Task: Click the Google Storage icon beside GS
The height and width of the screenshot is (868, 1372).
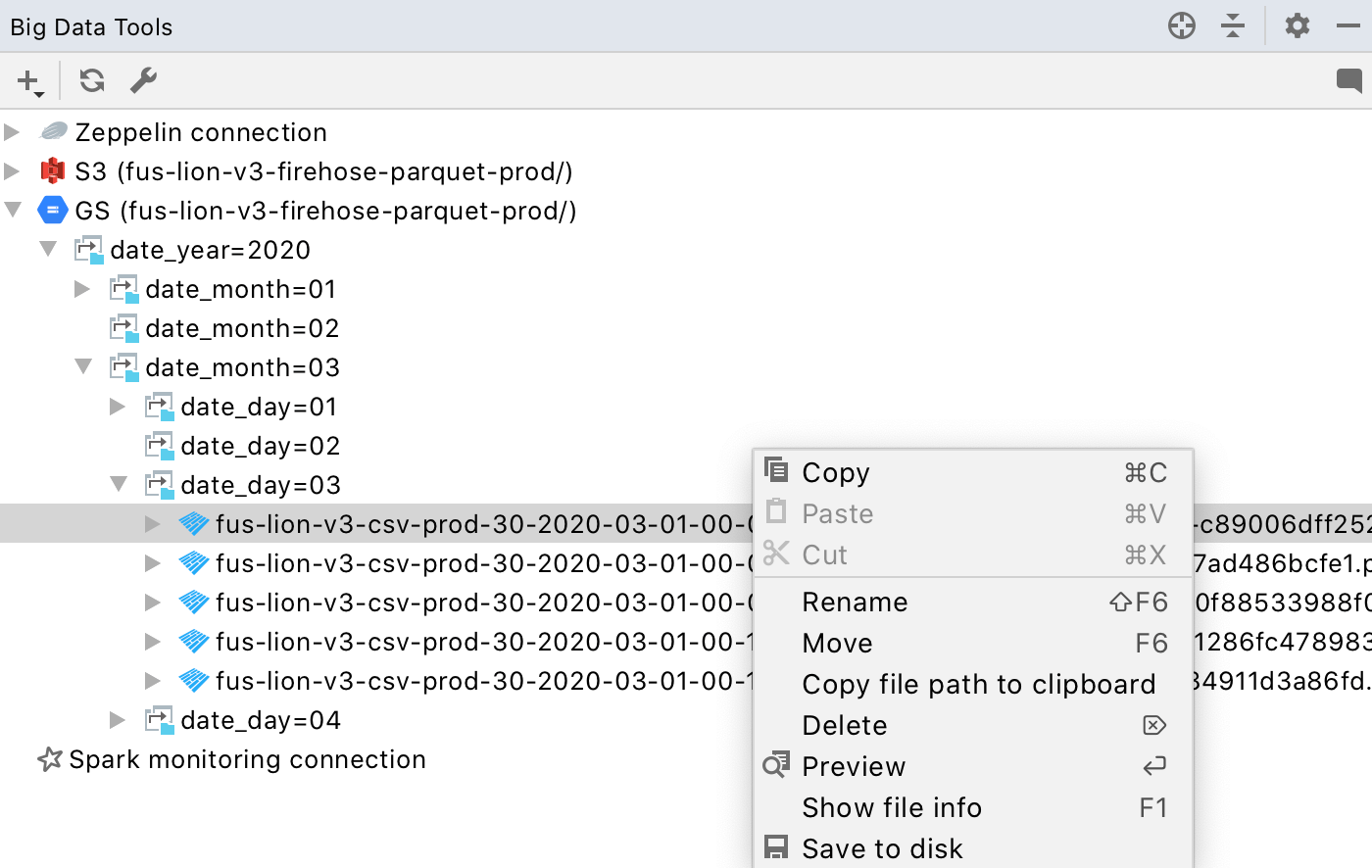Action: tap(52, 211)
